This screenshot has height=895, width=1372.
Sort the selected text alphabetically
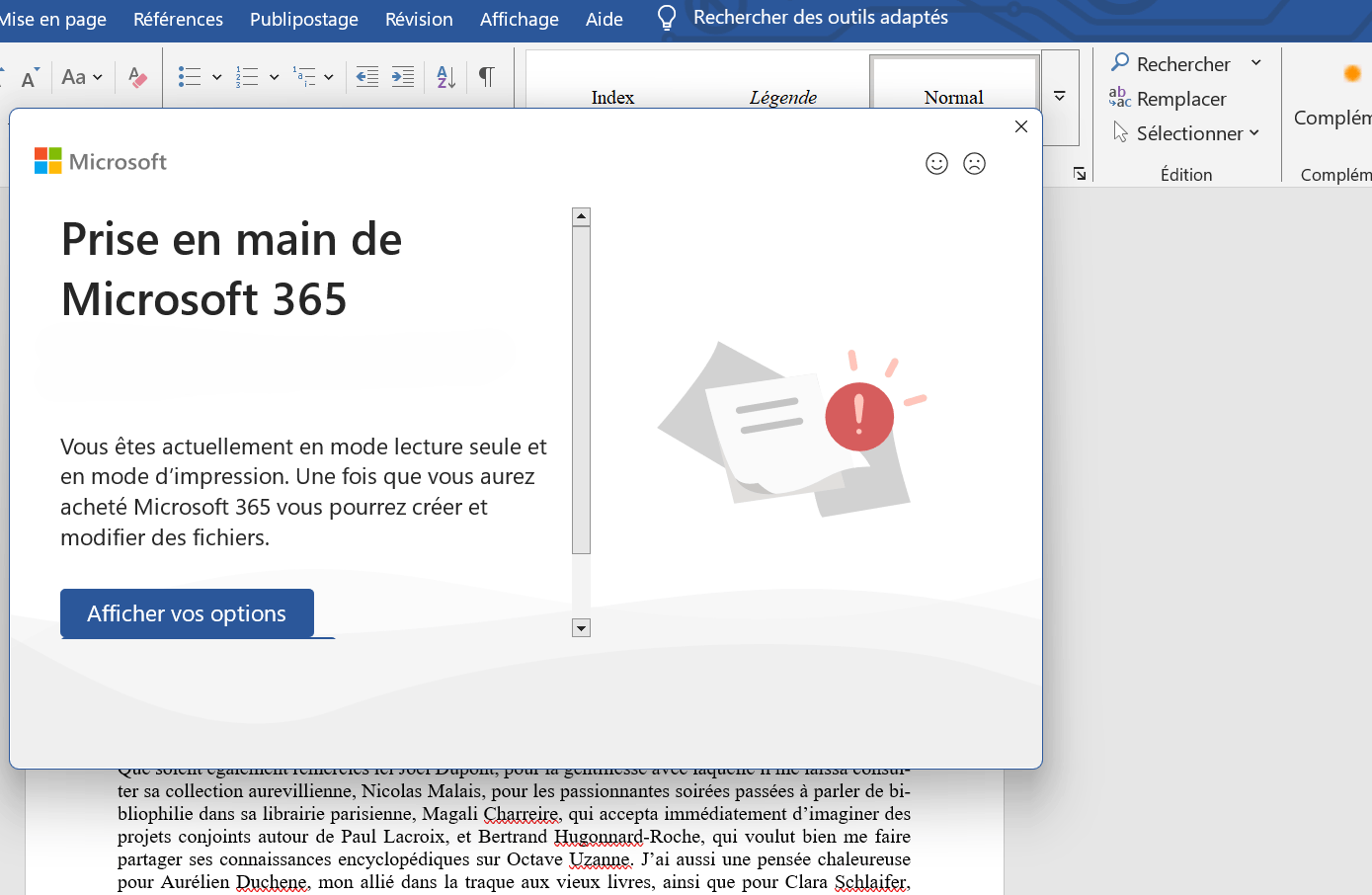pos(446,77)
